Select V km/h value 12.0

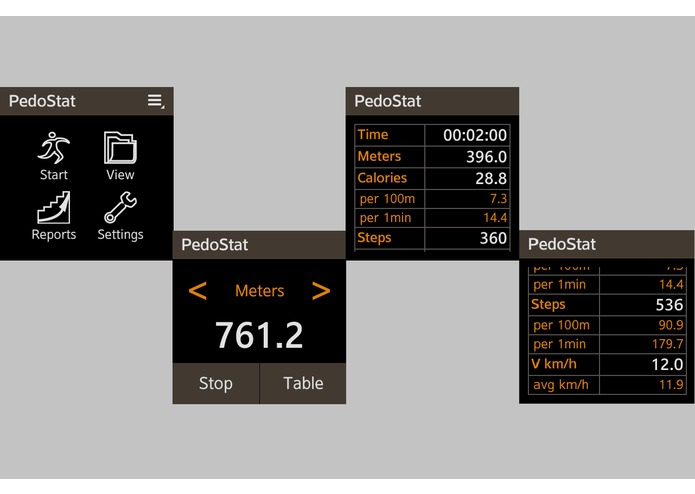667,364
